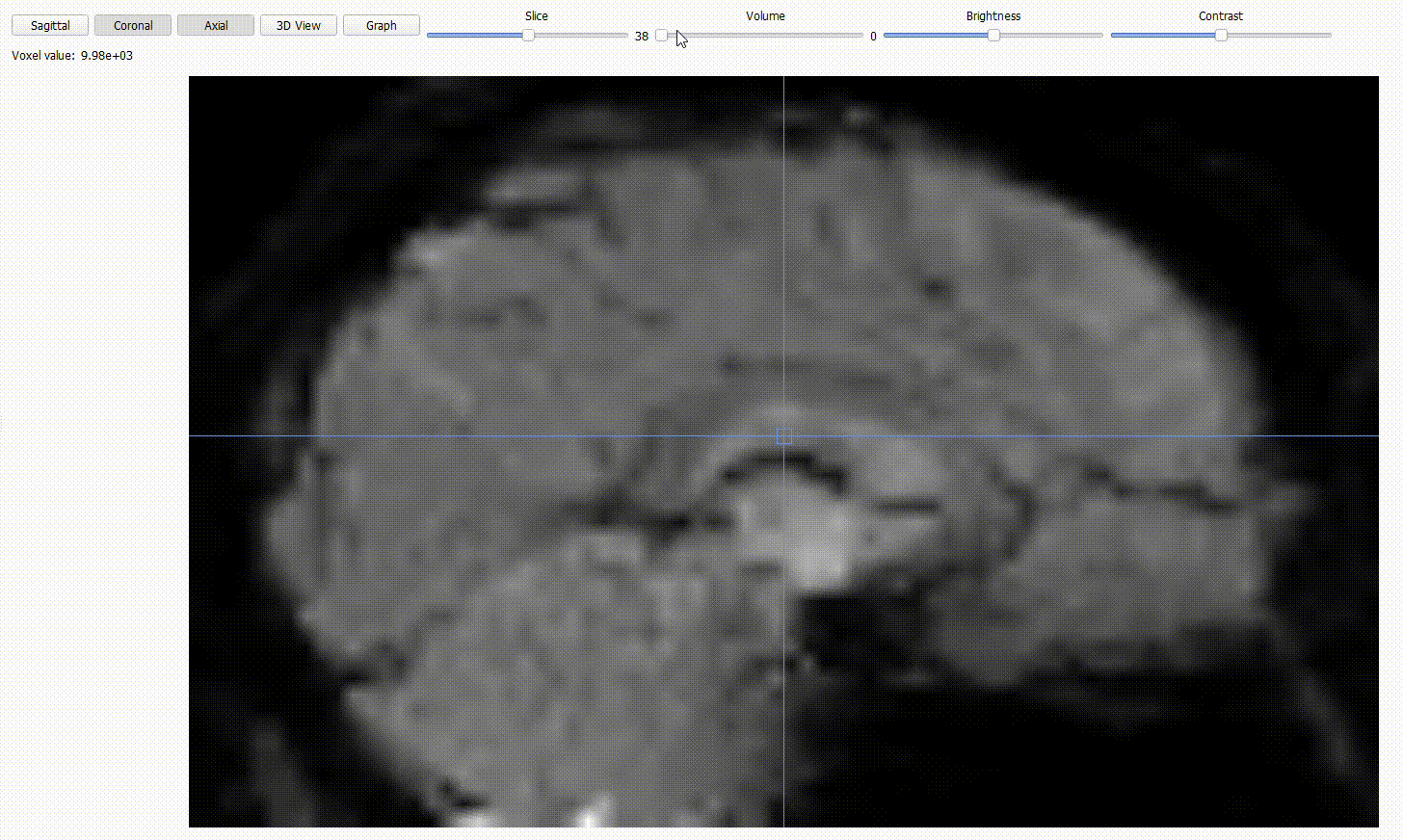Click the Contrast slider handle
This screenshot has width=1403, height=840.
pos(1221,36)
